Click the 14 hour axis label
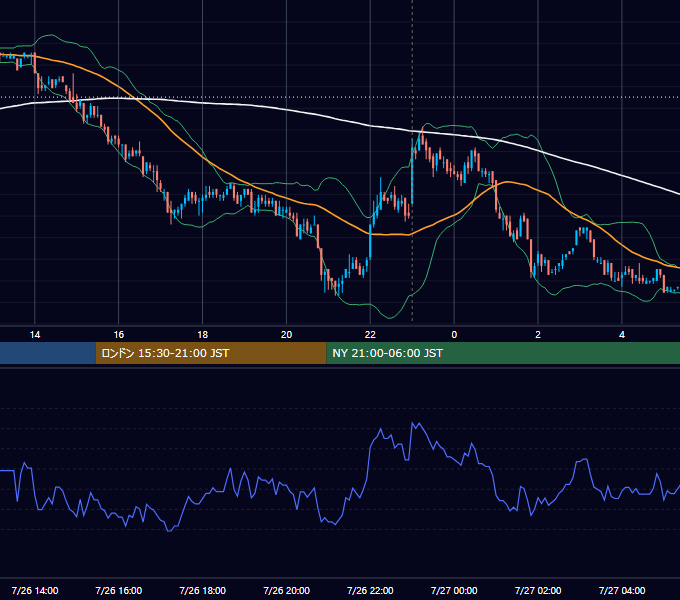 coord(35,335)
